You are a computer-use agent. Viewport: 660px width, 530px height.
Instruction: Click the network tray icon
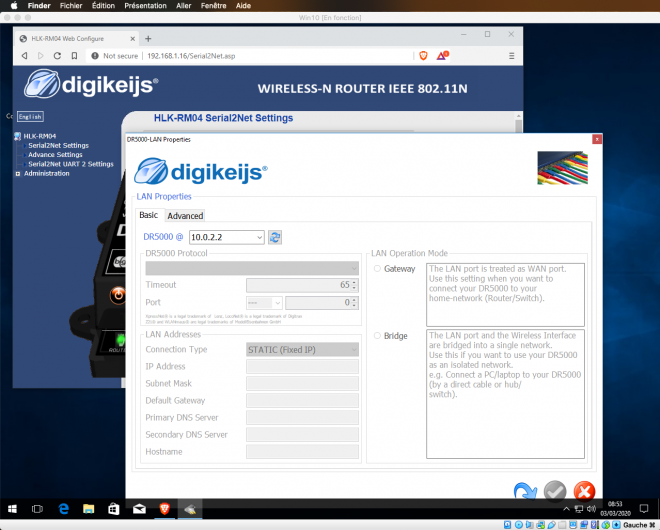point(579,509)
